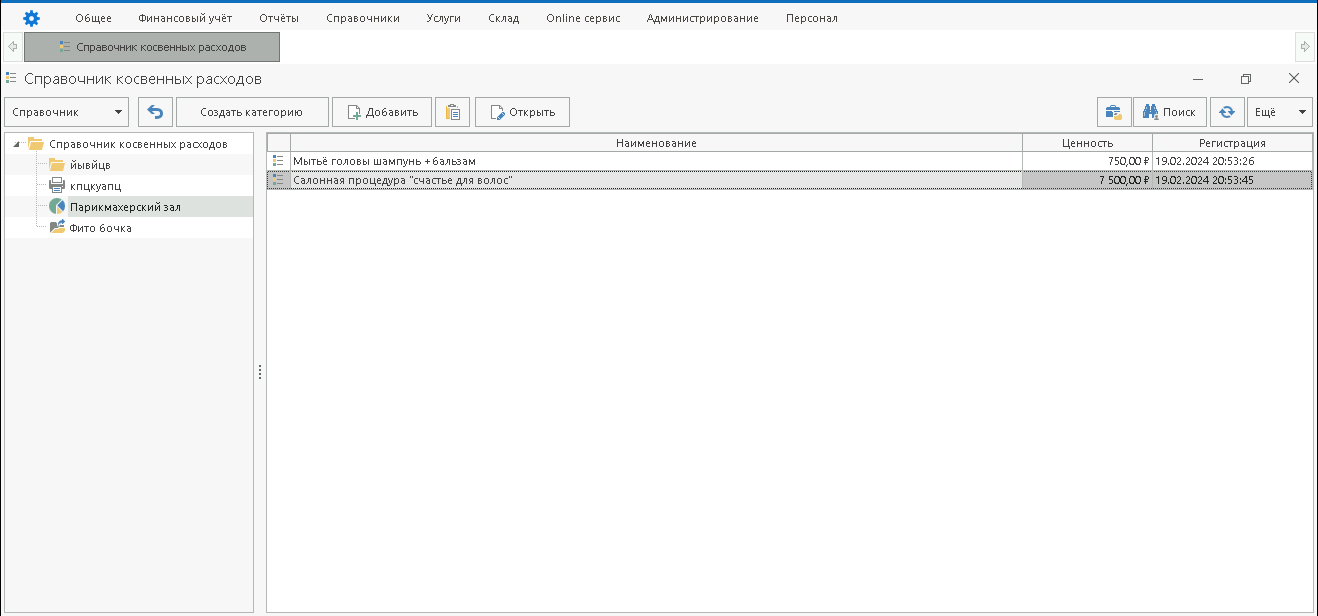Select the printer icon item кпцкуапц
This screenshot has height=616, width=1318.
tap(95, 186)
